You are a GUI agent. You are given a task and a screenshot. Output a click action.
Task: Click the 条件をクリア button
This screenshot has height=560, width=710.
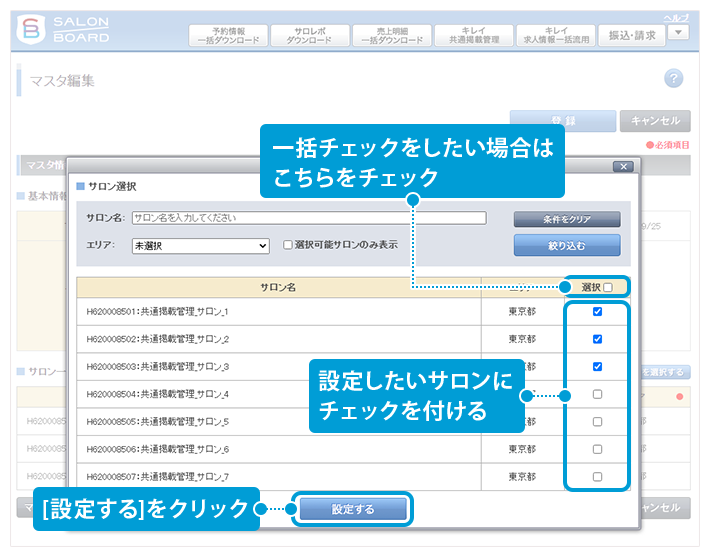tap(567, 219)
